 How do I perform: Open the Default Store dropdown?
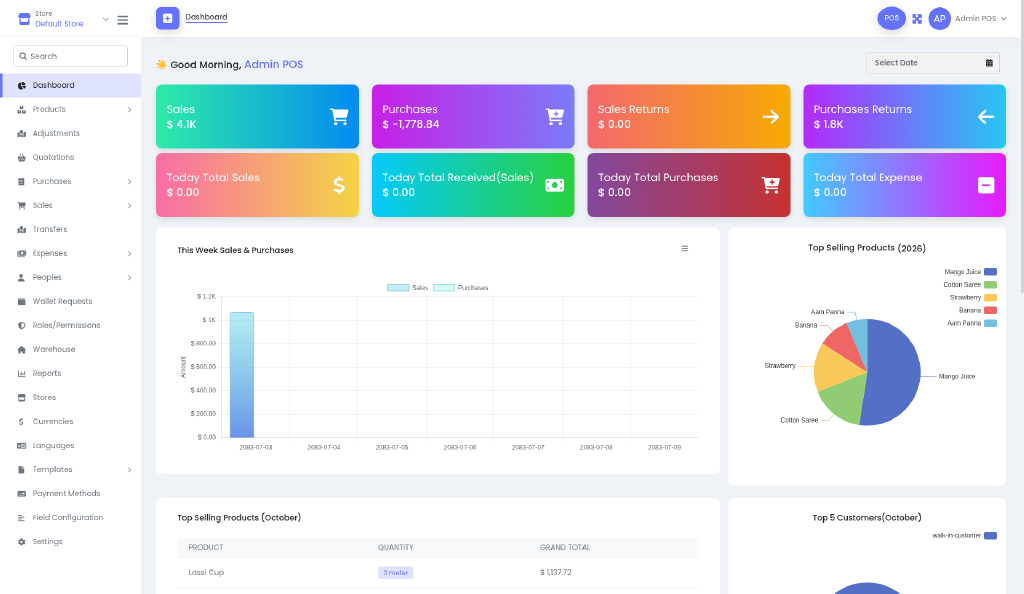pyautogui.click(x=63, y=19)
